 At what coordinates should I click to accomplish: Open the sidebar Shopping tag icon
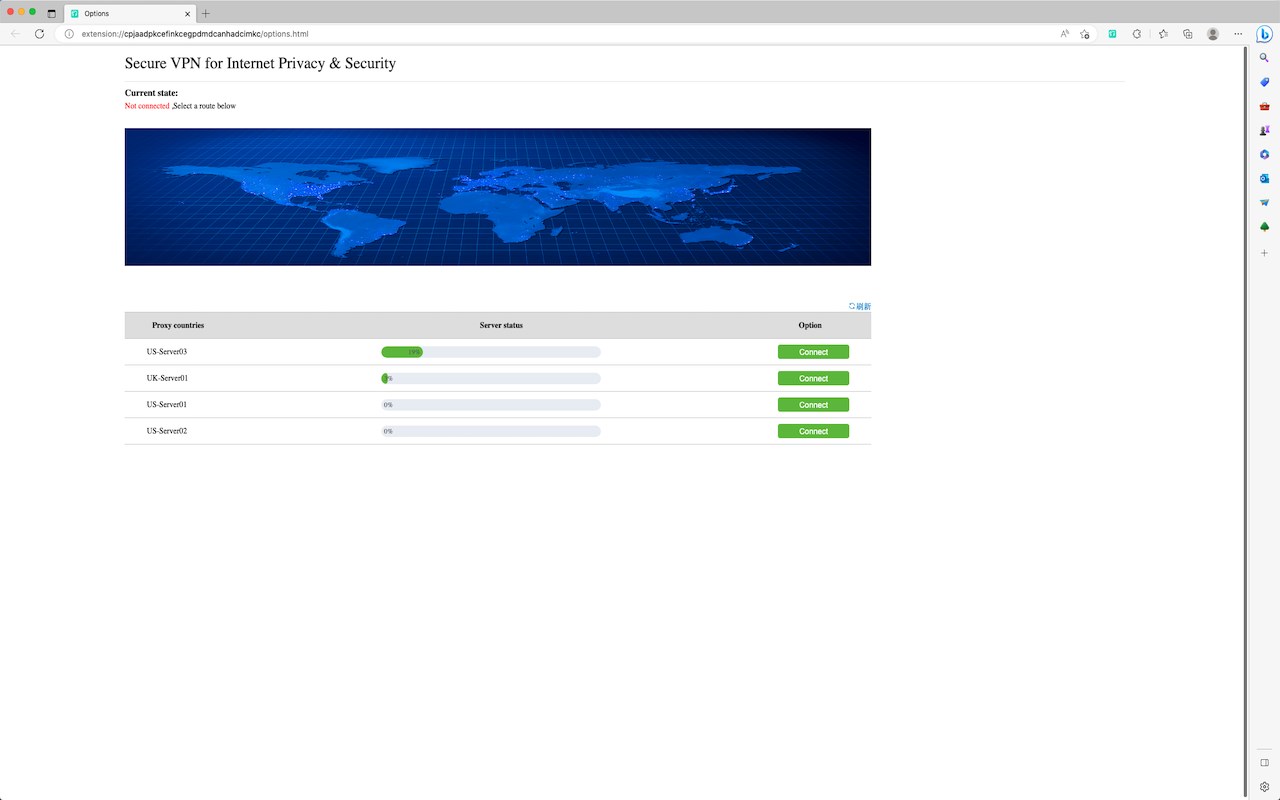coord(1264,82)
